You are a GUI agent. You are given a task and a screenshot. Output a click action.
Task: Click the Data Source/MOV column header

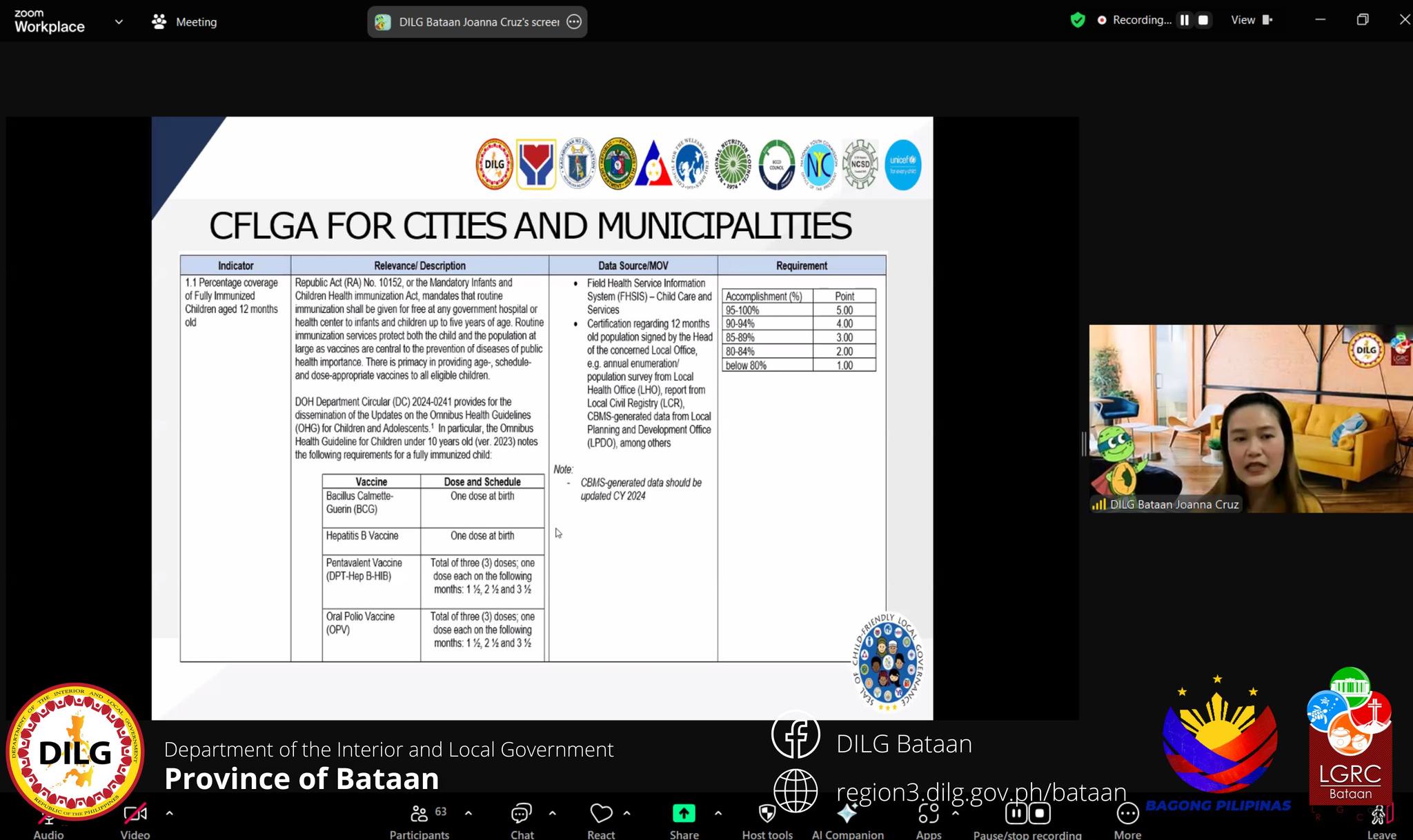[x=633, y=266]
